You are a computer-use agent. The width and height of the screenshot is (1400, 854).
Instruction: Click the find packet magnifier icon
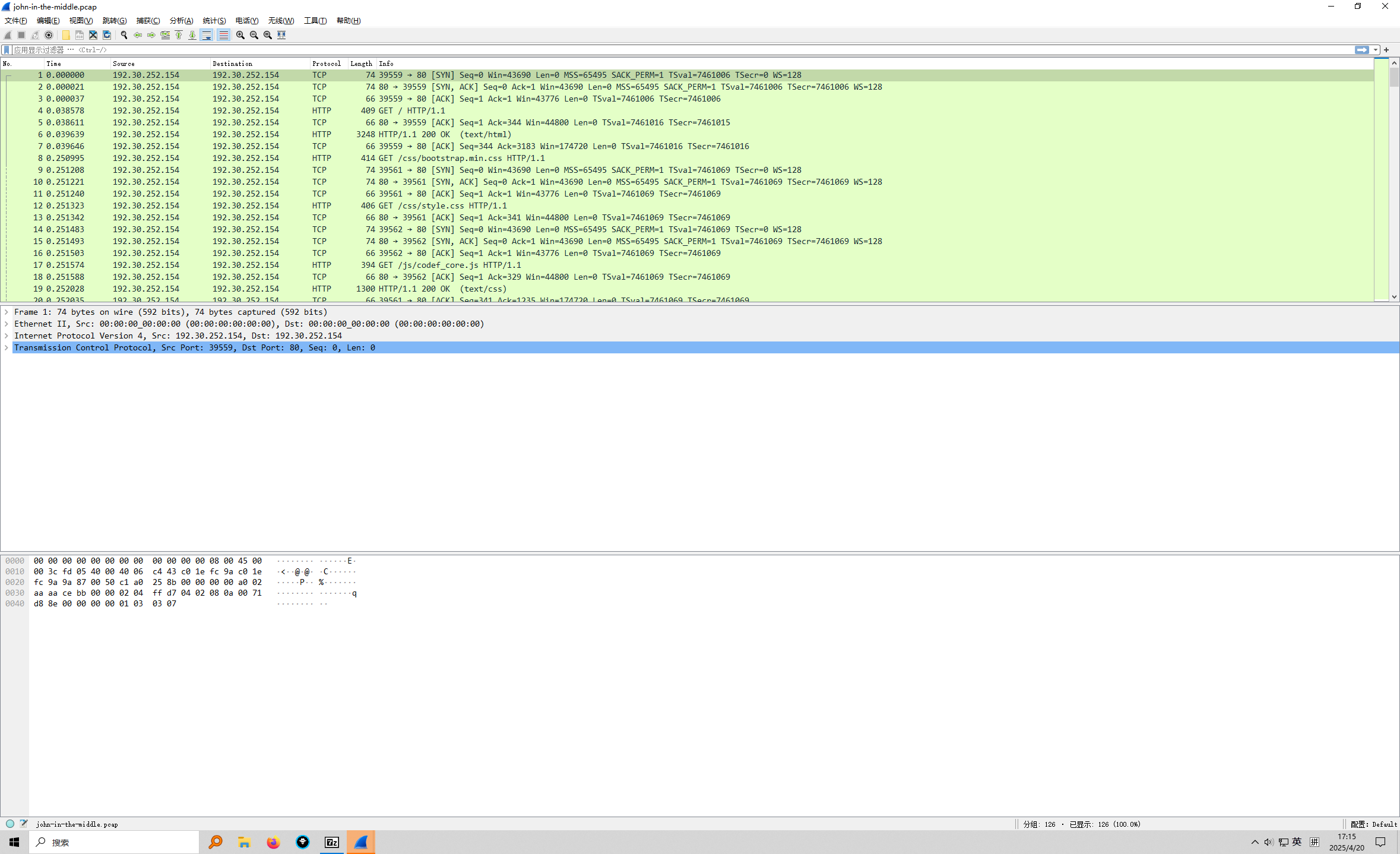pos(124,35)
